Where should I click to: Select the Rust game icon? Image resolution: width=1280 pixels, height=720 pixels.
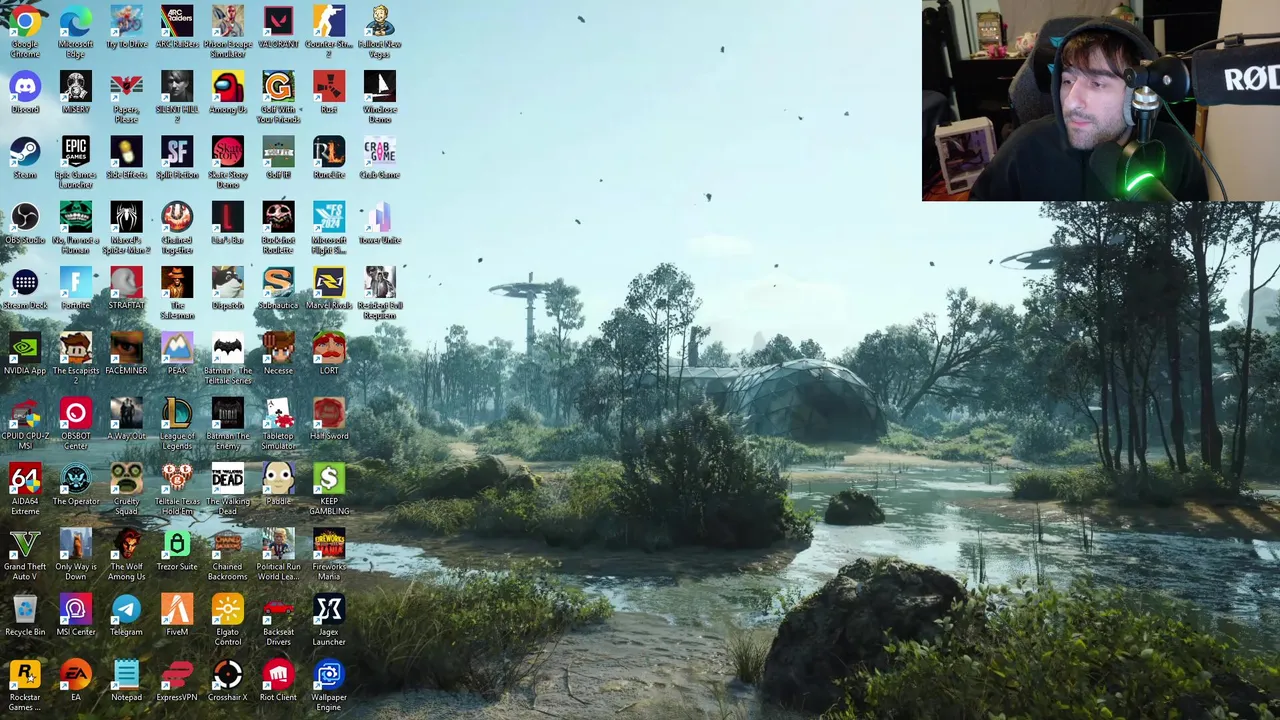(329, 87)
